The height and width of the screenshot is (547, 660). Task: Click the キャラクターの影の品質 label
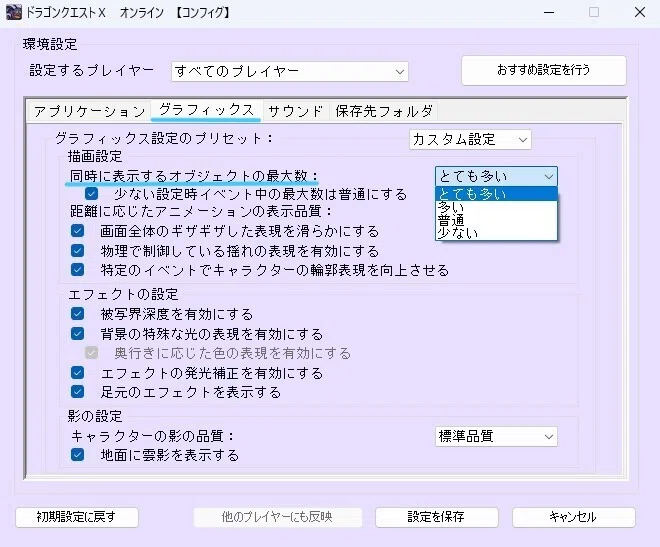point(152,436)
